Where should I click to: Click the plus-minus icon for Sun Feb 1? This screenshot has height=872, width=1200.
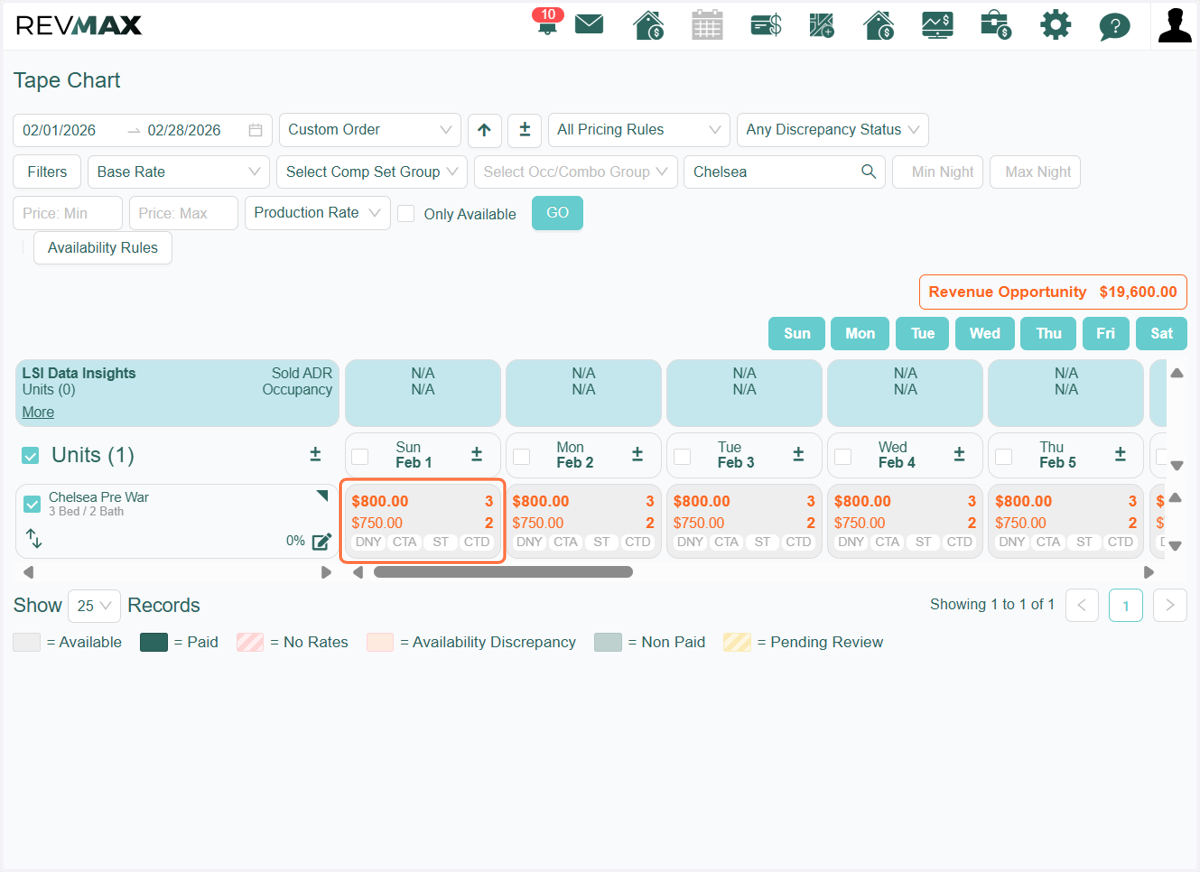(477, 455)
